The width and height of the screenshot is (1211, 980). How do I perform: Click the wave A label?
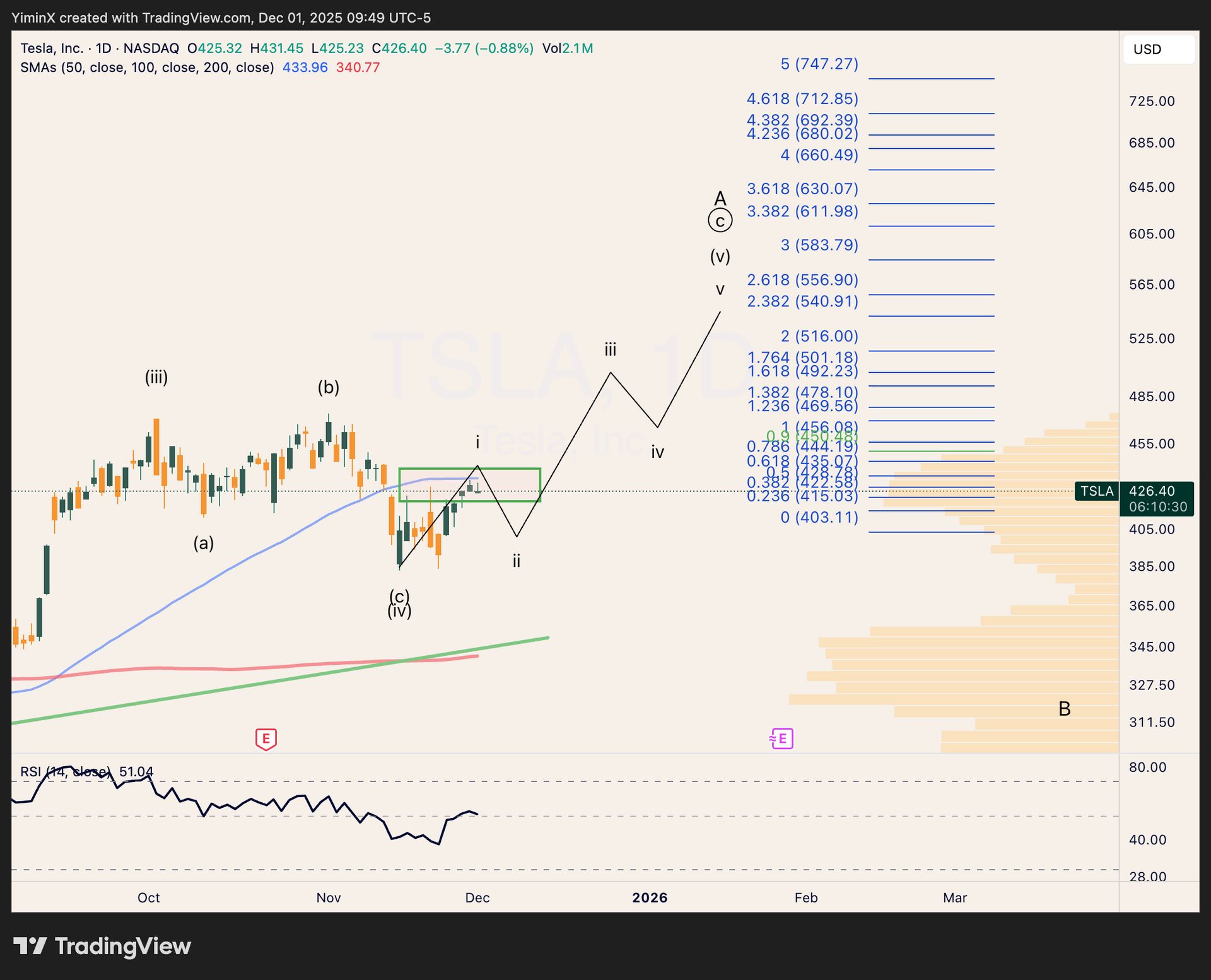tap(720, 198)
